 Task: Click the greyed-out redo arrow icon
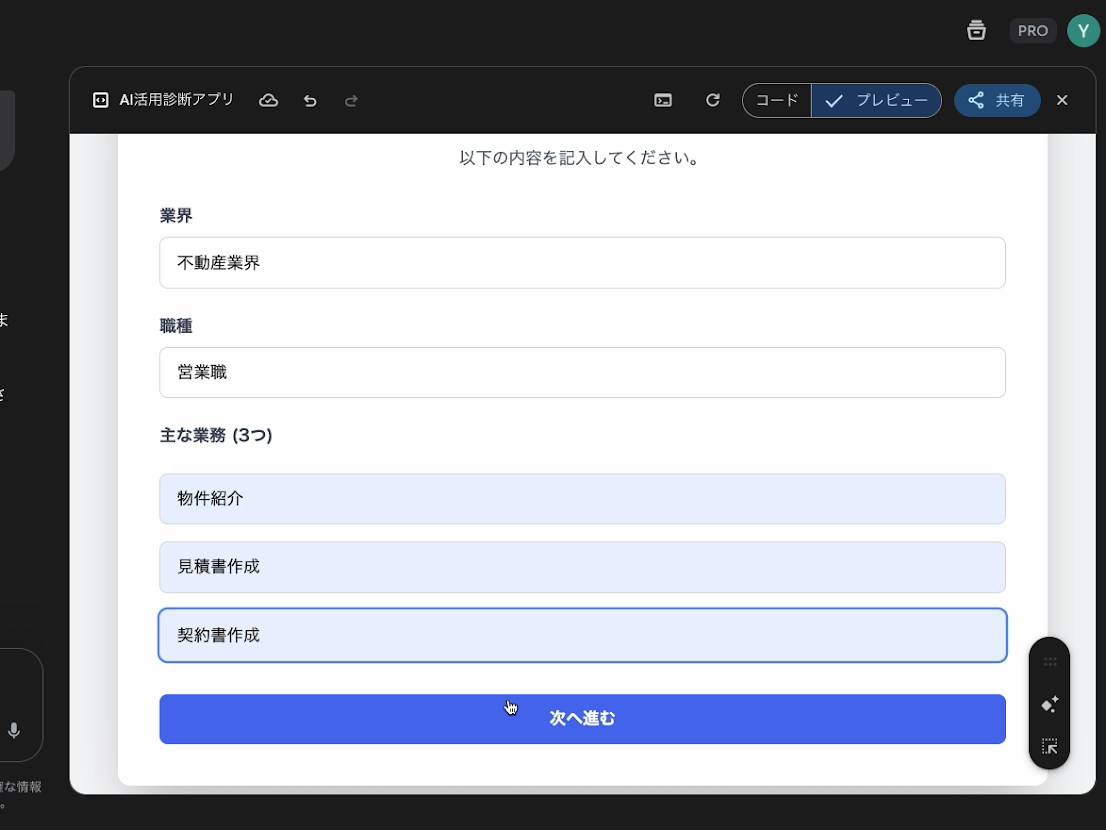[x=351, y=100]
